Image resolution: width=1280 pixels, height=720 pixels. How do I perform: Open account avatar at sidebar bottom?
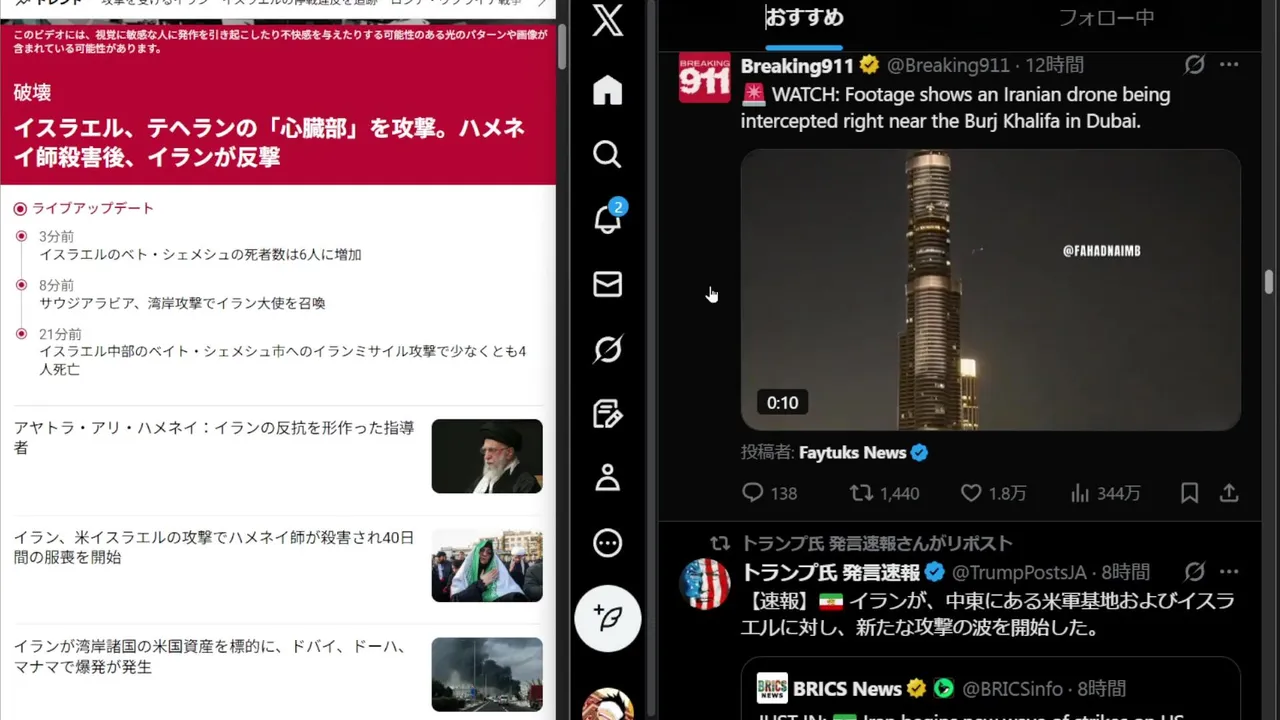click(x=608, y=704)
